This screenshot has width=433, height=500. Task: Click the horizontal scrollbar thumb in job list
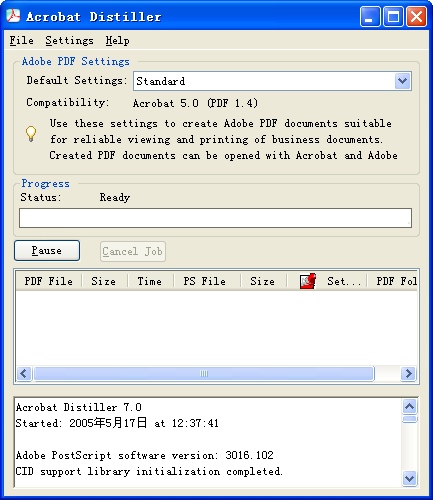pyautogui.click(x=204, y=374)
